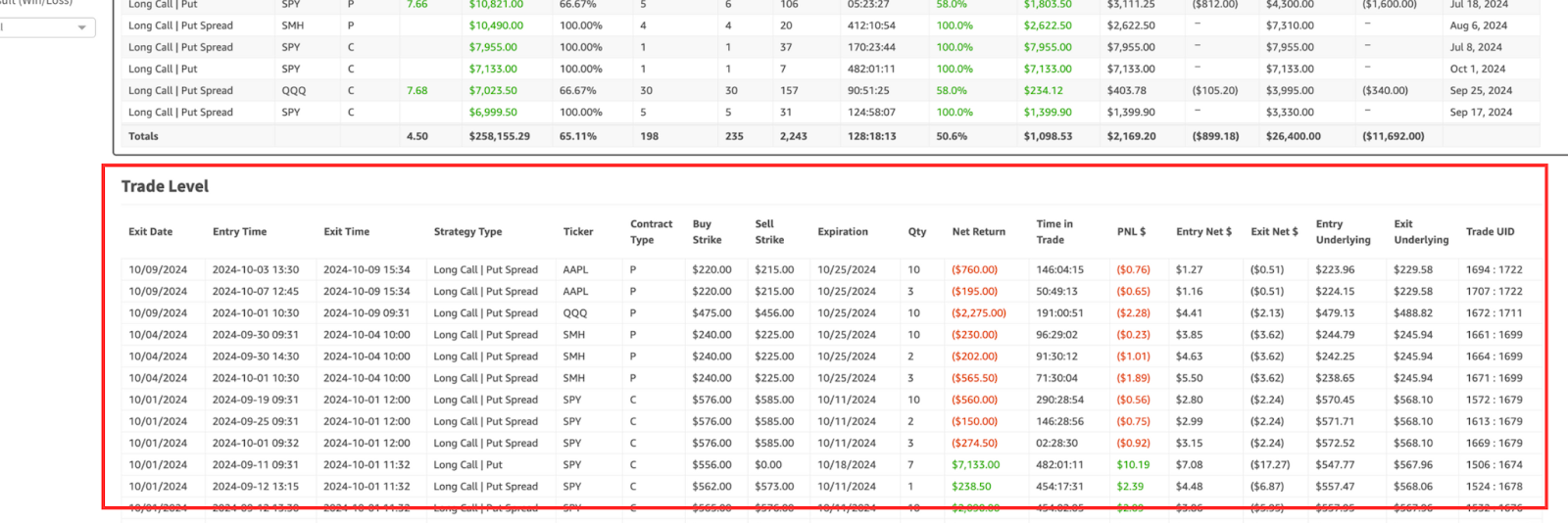Click the Totals row label in summary table

point(143,136)
